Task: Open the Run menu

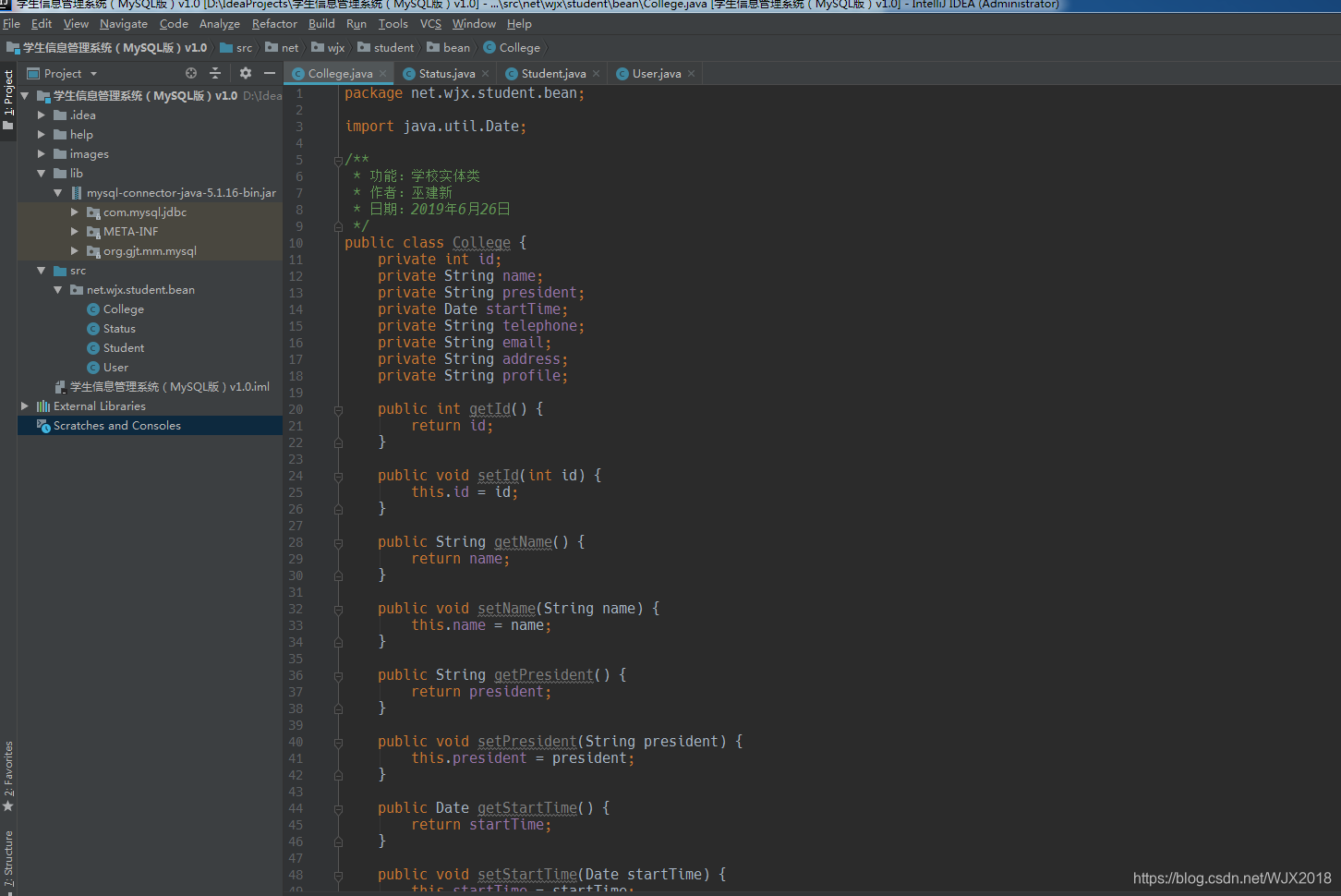Action: point(356,24)
